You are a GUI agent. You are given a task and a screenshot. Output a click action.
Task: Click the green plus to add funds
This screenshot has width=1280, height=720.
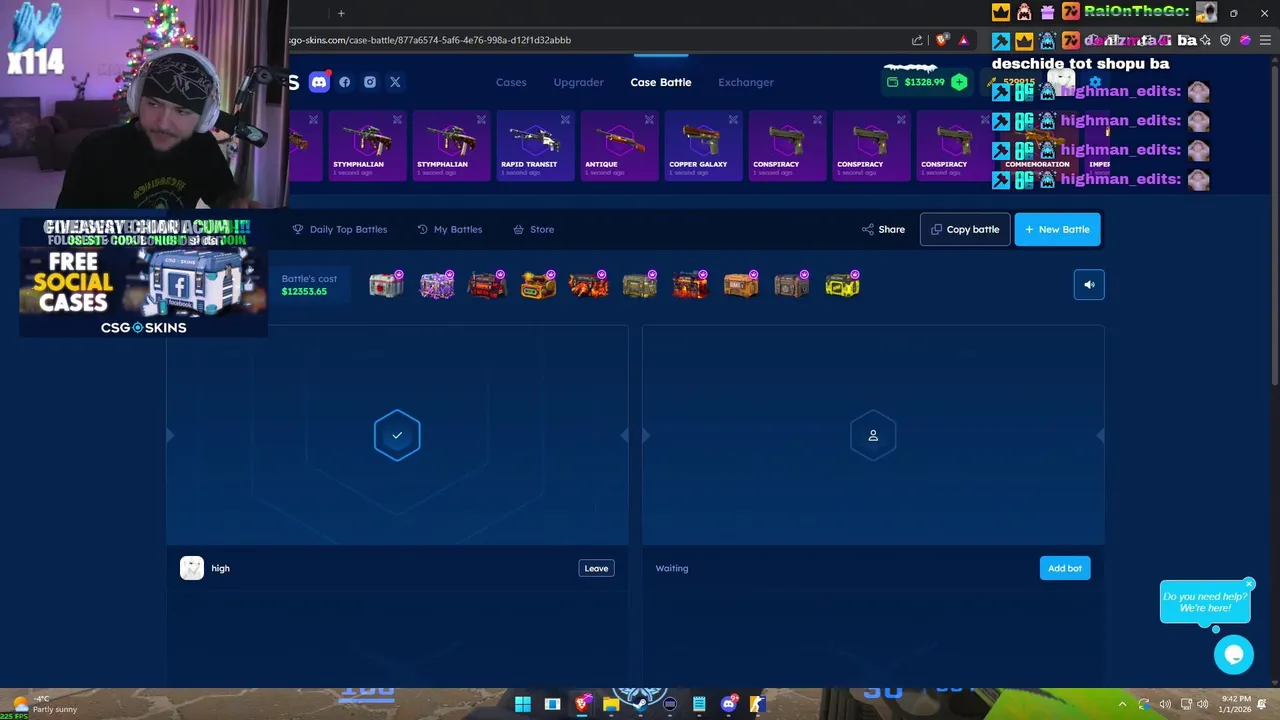click(959, 82)
